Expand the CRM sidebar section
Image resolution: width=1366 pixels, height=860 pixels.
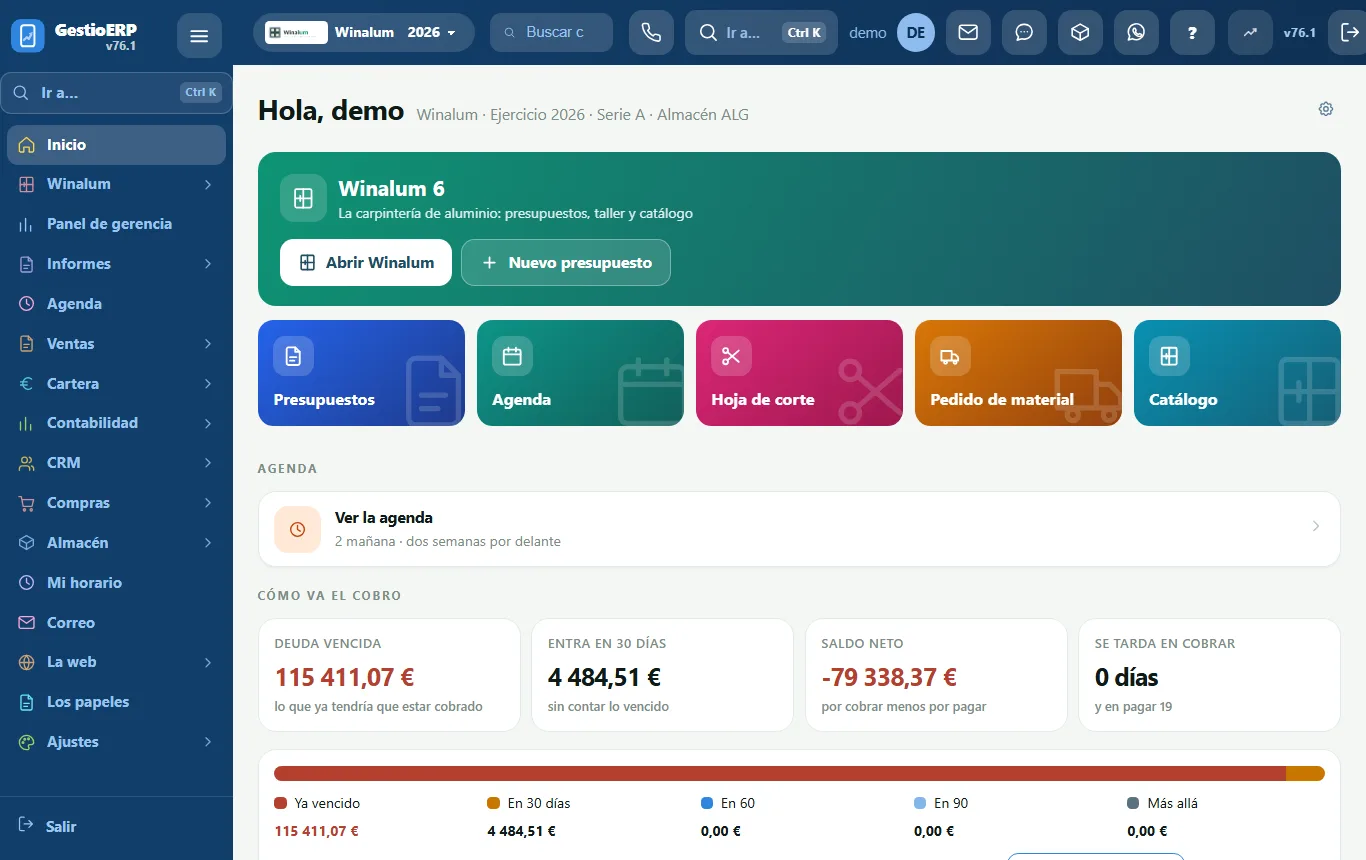[116, 463]
